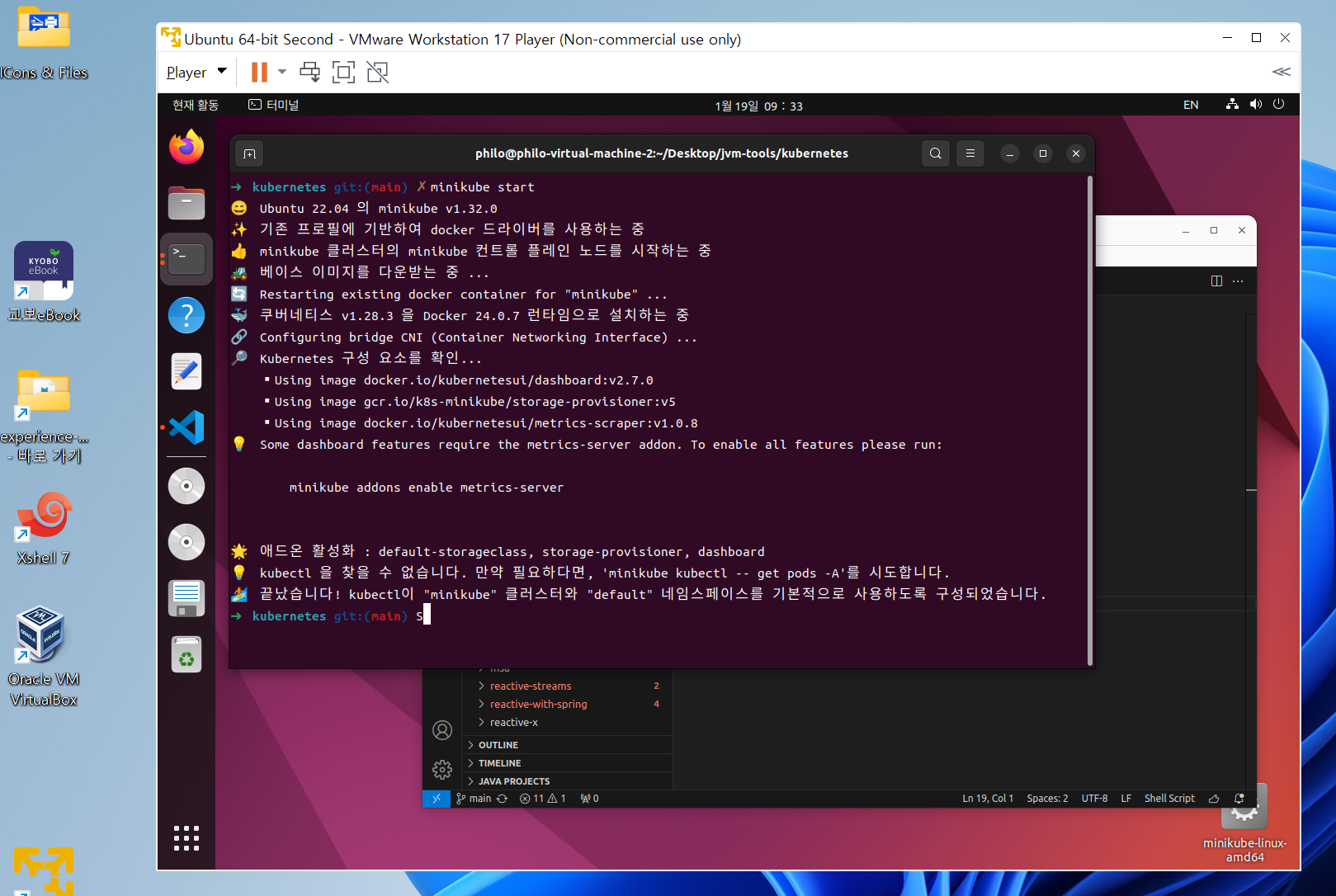Click the terminal window scrollbar
Screen dimensions: 1336x896
(x=1090, y=421)
